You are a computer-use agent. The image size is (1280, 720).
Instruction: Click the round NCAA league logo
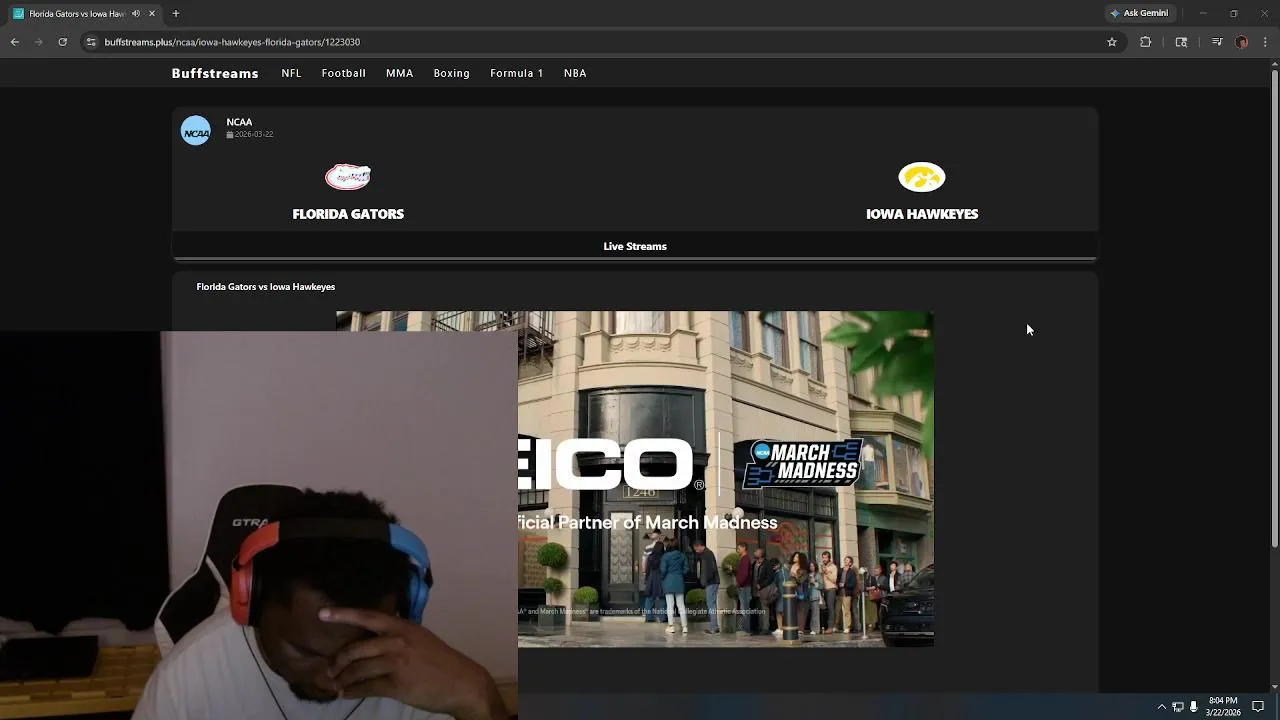(196, 131)
